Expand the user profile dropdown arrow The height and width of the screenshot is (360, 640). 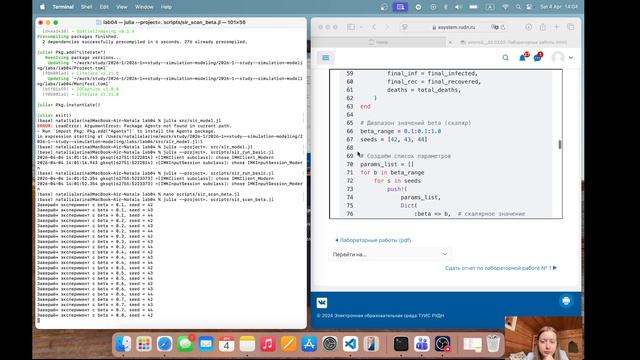pyautogui.click(x=571, y=58)
